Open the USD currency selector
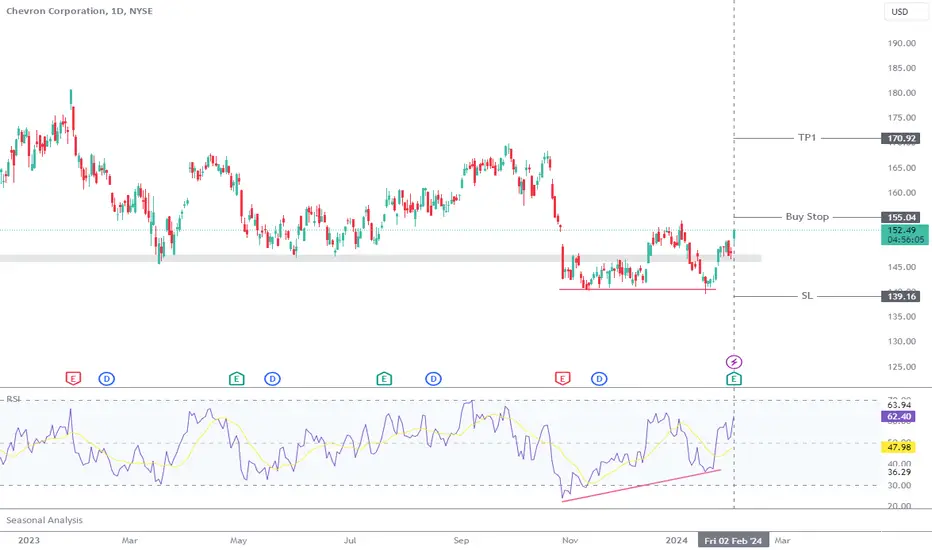The image size is (932, 550). click(x=906, y=11)
